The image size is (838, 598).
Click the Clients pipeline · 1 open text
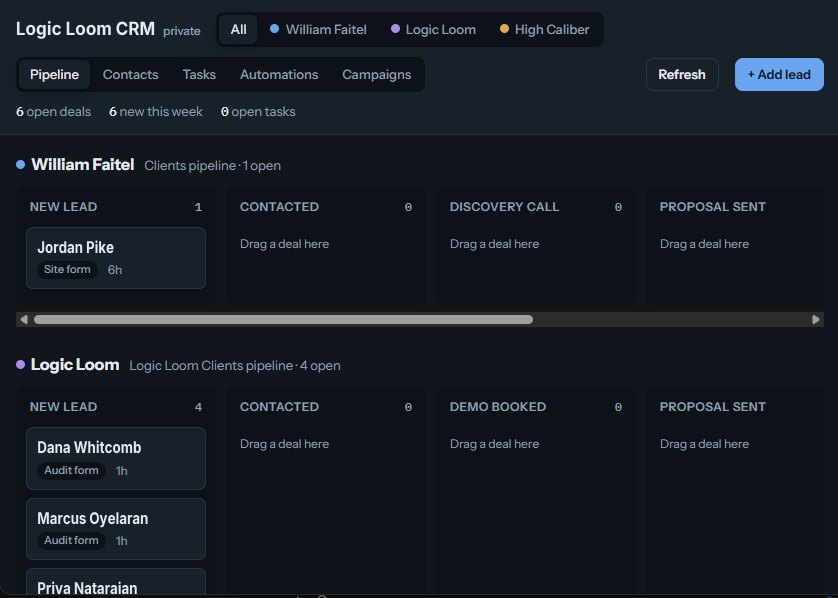[x=213, y=166]
